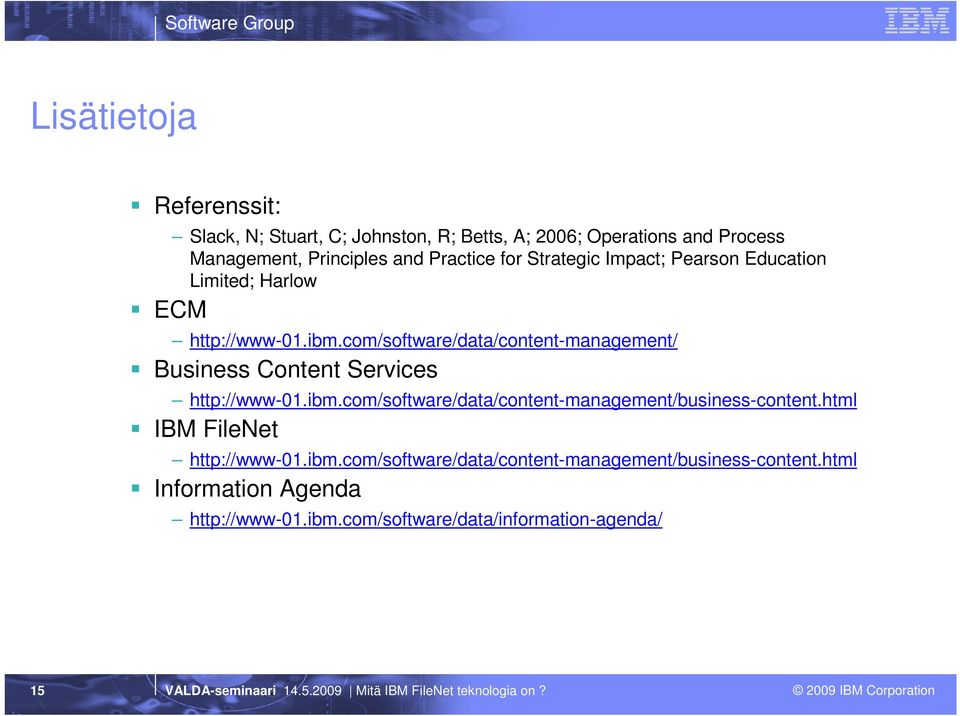Open the business-content.html link under IBM FileNet
The image size is (960, 716).
coord(523,459)
